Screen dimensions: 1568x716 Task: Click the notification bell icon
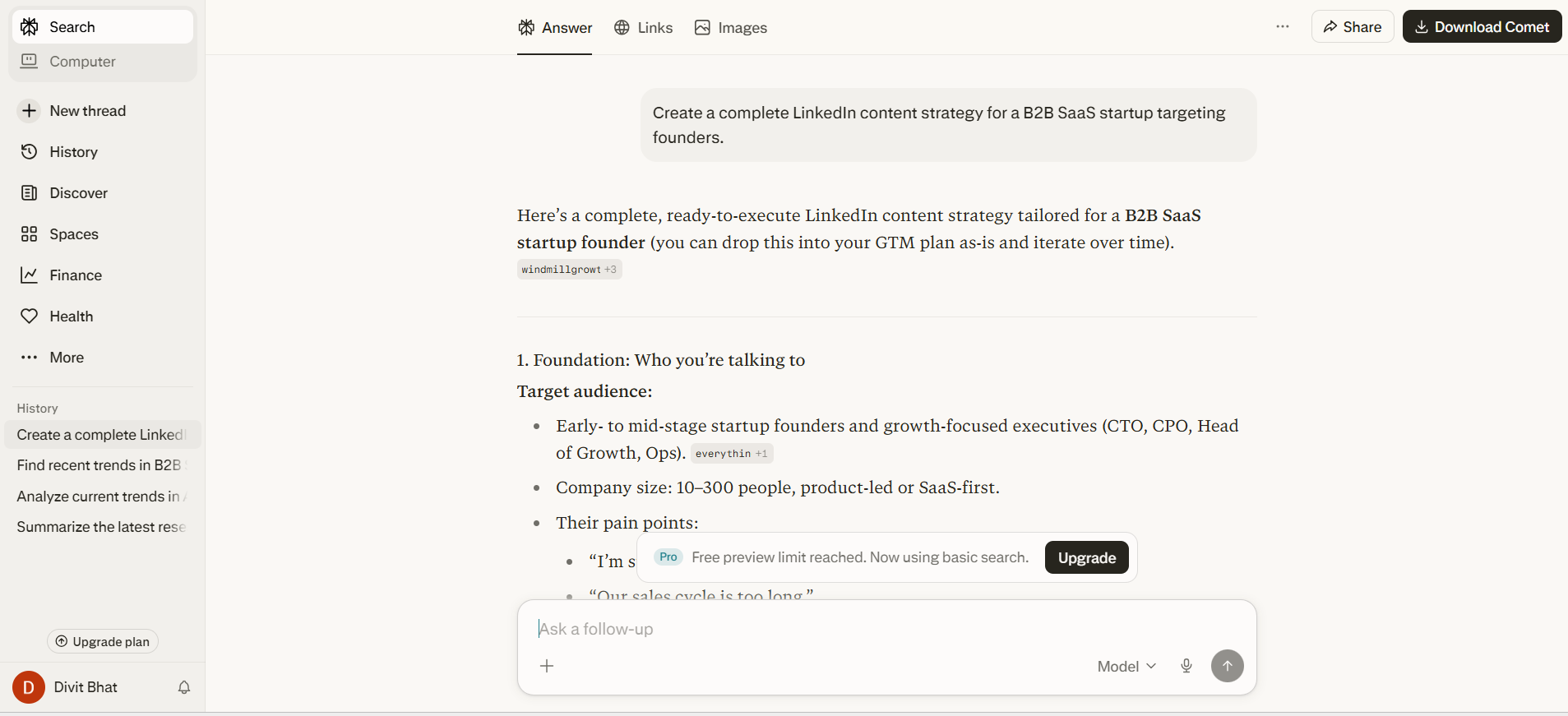click(x=183, y=687)
